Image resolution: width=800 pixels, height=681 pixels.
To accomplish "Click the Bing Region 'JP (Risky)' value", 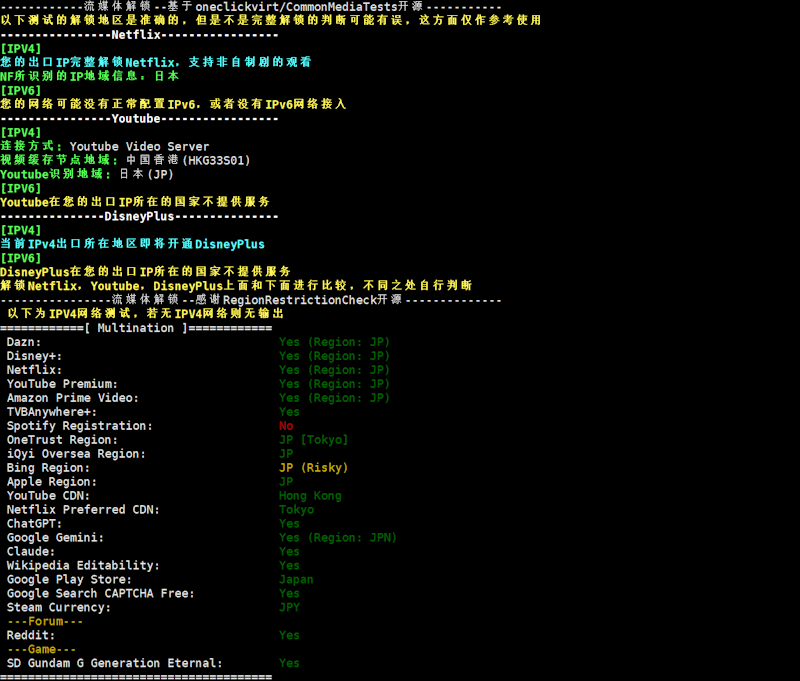I will pos(313,468).
